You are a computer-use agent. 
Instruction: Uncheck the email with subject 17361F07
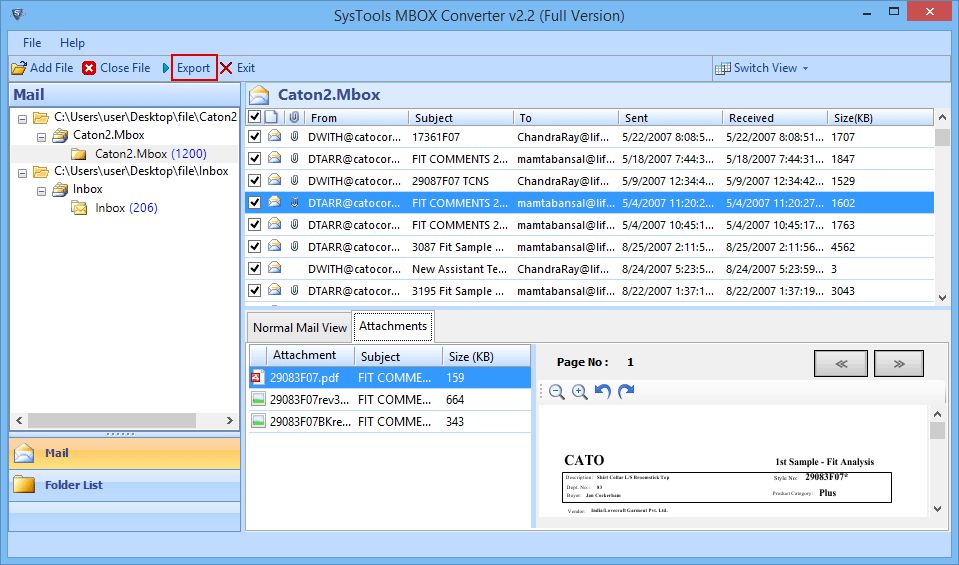coord(255,136)
